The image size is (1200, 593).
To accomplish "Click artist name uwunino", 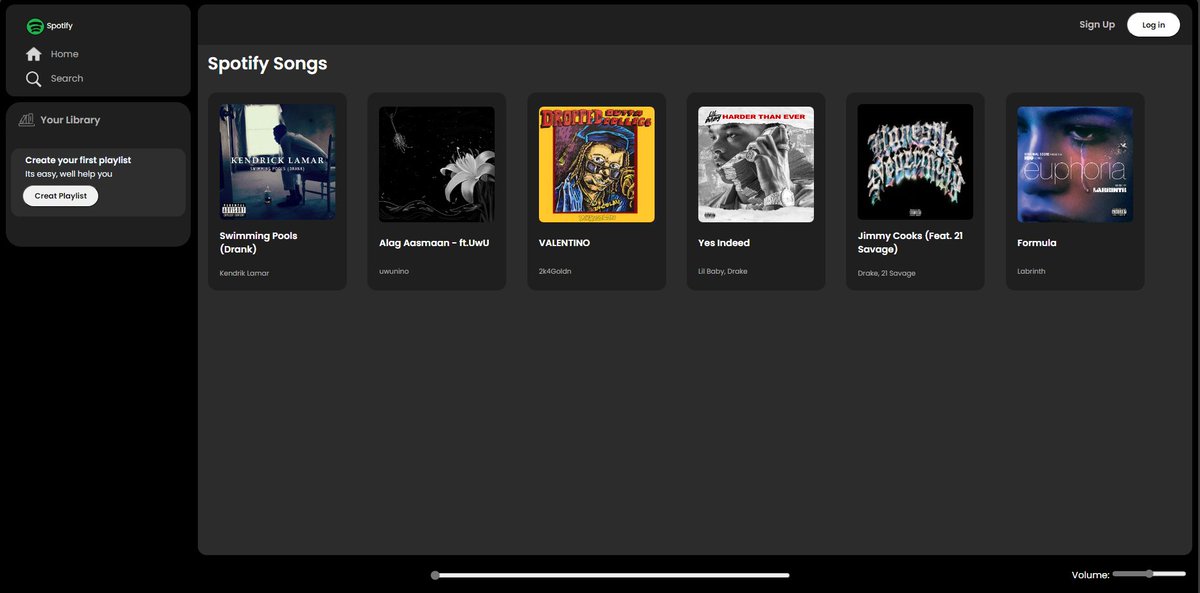I will tap(394, 271).
